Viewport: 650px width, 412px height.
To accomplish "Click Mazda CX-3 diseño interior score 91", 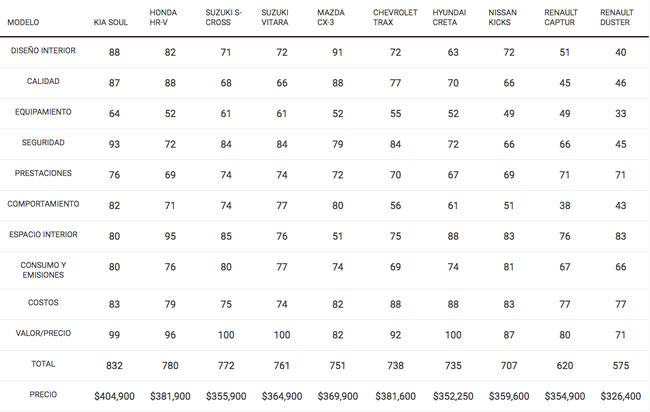I will [337, 52].
